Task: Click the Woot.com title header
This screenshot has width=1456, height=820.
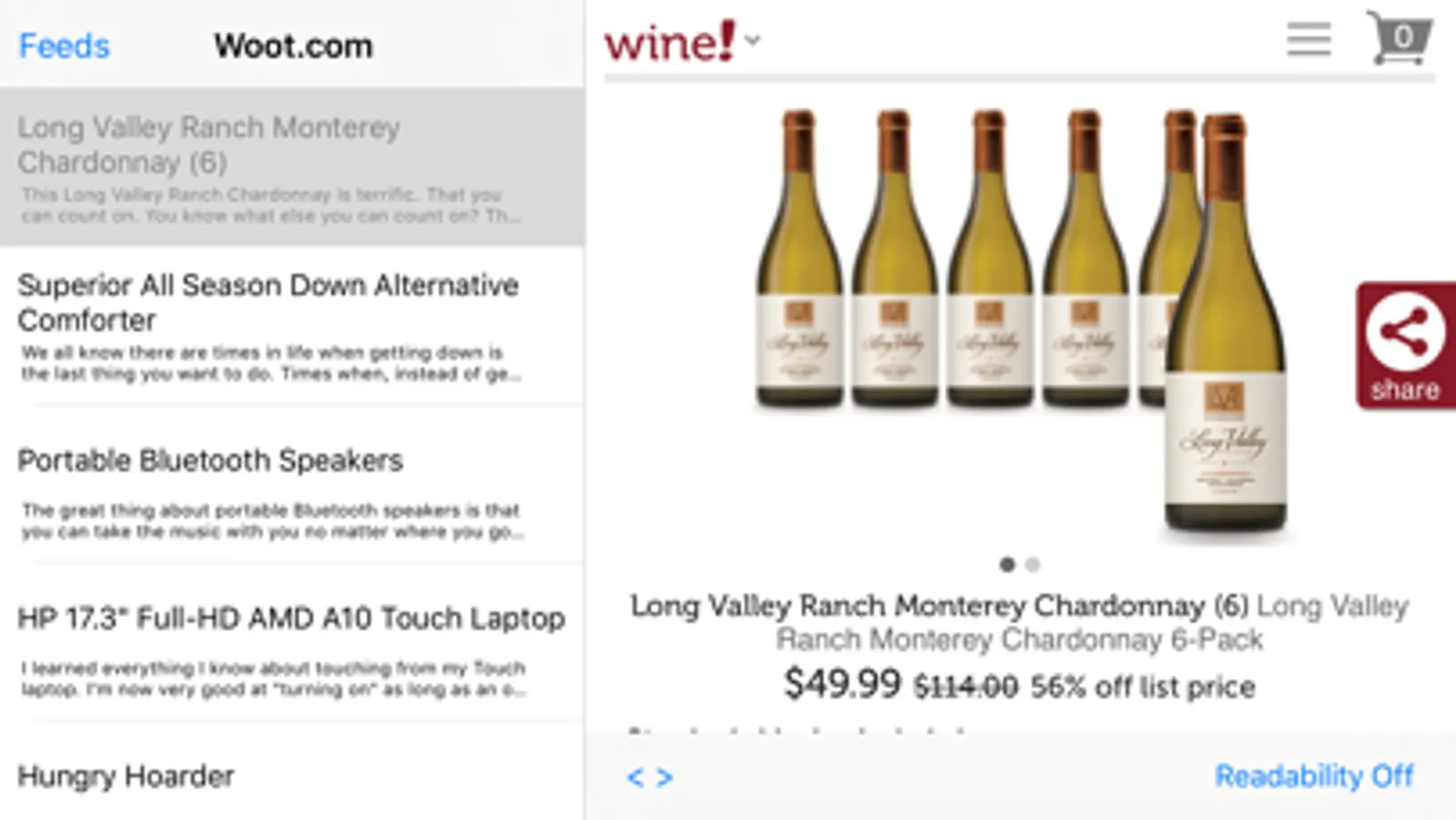Action: 293,46
